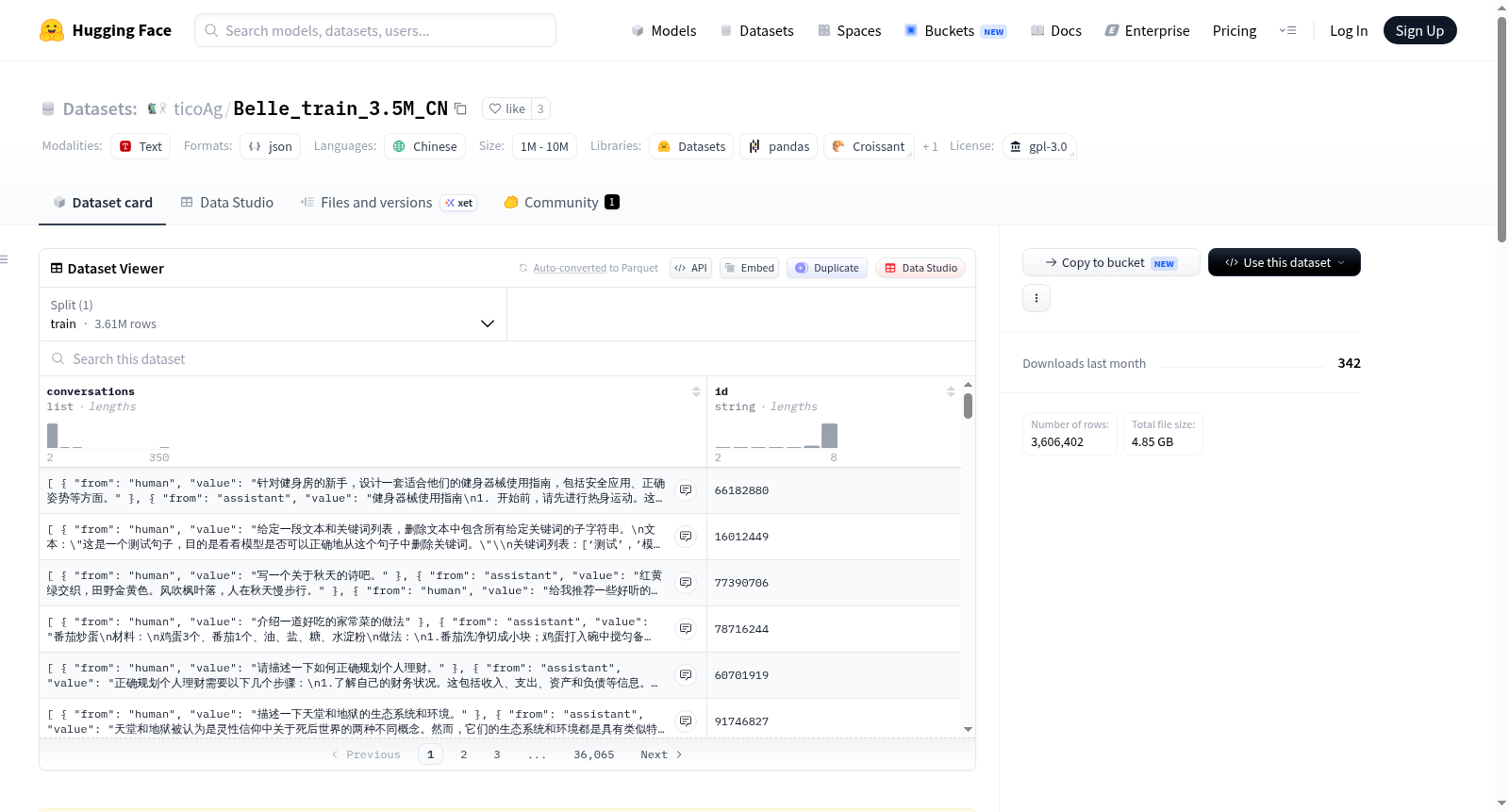Go to Buckets in top navigation
The height and width of the screenshot is (812, 1509).
coord(955,30)
